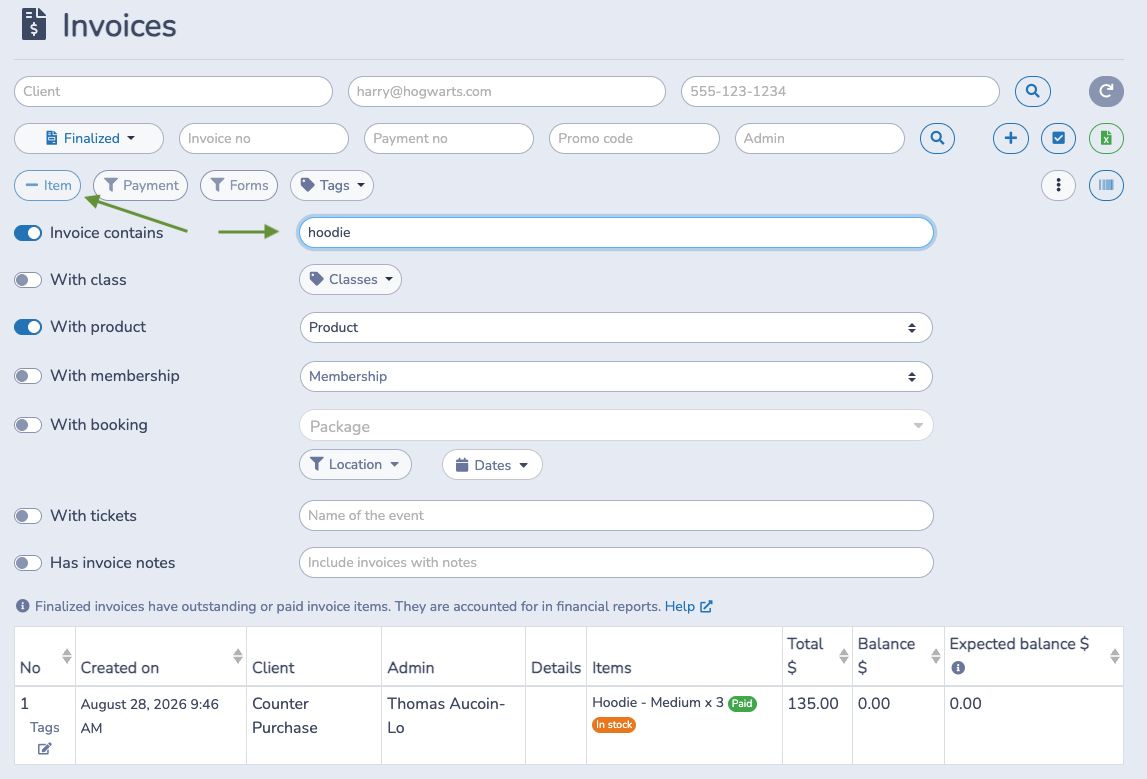Open the Help link

click(x=688, y=606)
